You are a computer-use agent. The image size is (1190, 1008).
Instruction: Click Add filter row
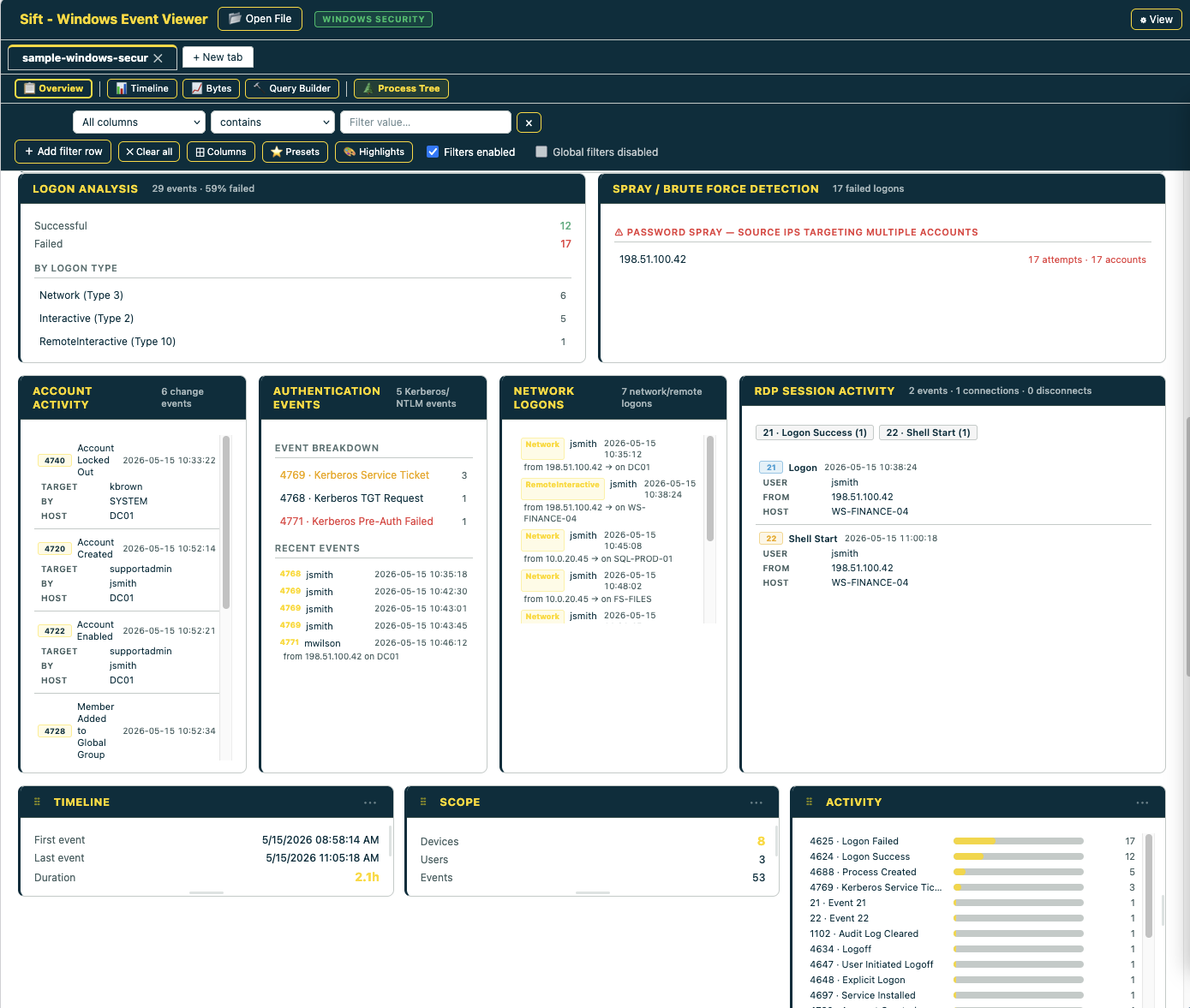coord(63,152)
